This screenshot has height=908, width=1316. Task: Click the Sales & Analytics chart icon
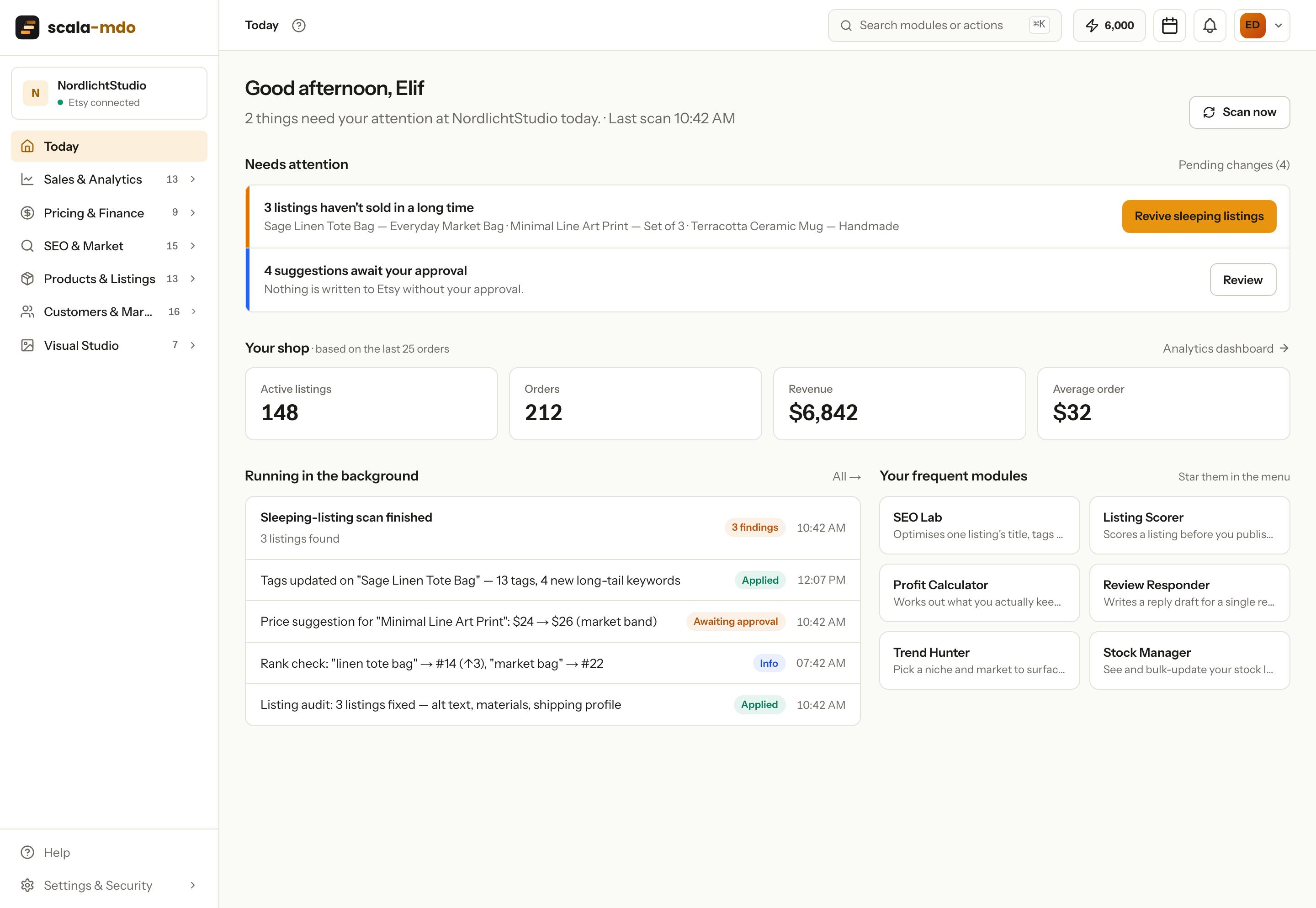27,179
